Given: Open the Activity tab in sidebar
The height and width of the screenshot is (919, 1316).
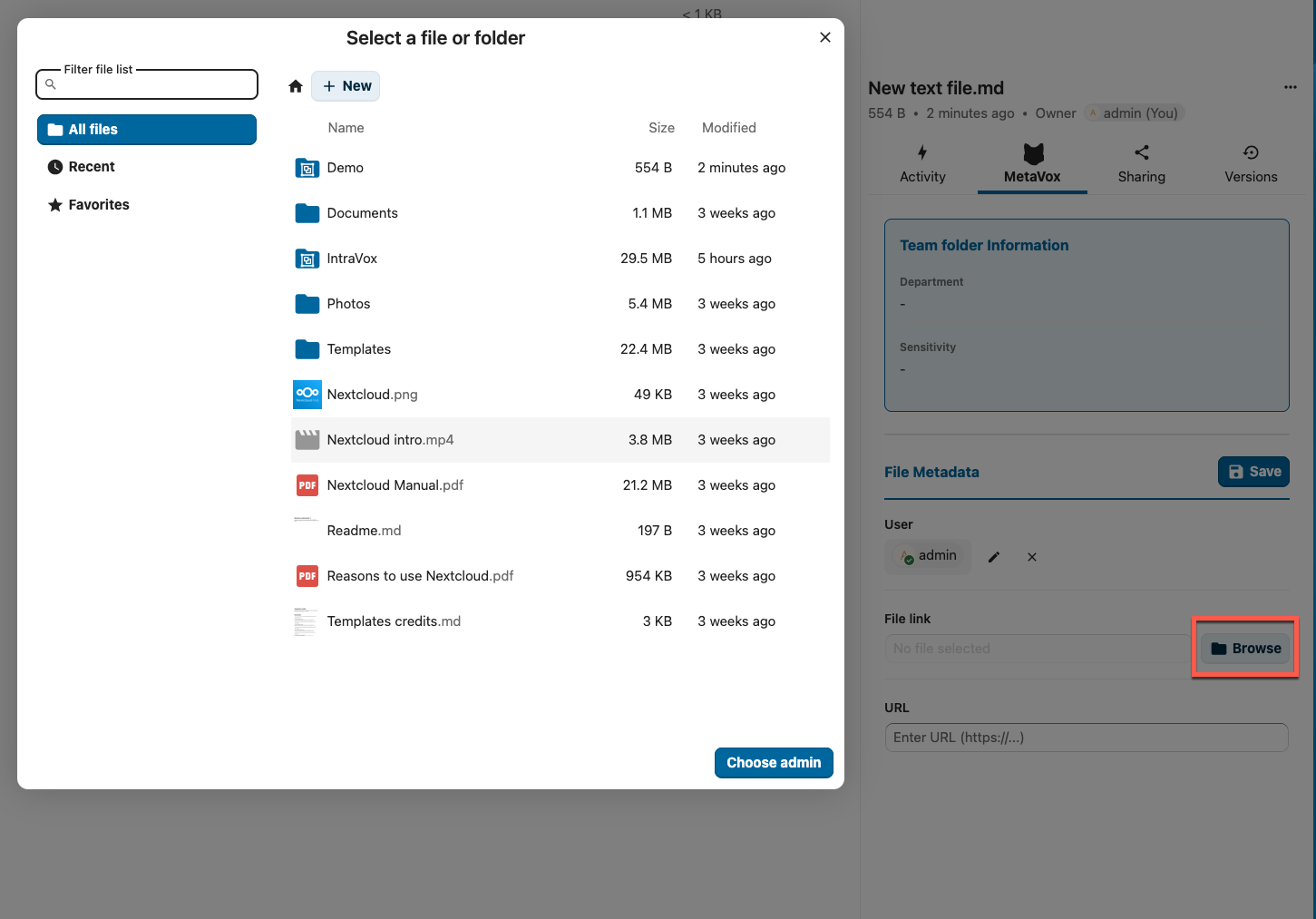Looking at the screenshot, I should tap(922, 164).
